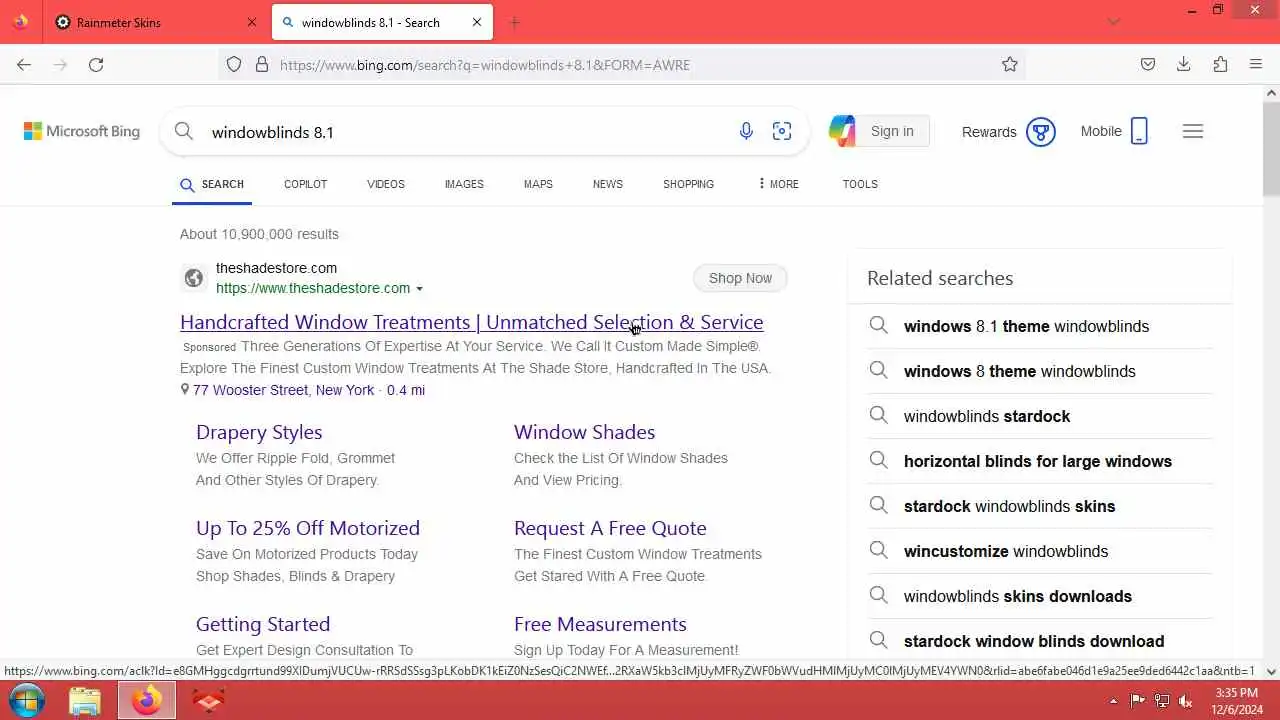
Task: Switch to Rainmeter Skins tab
Action: [148, 22]
